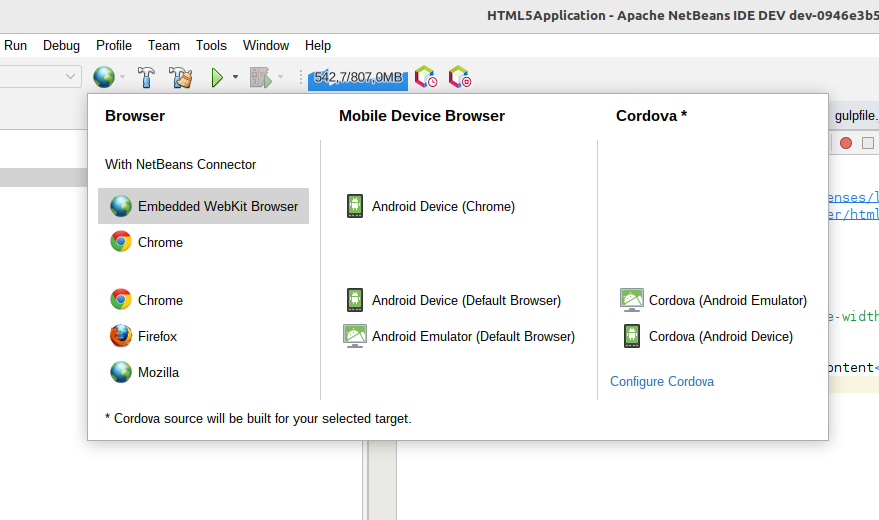Open the Configure Cordova link
The width and height of the screenshot is (879, 520).
(x=661, y=382)
